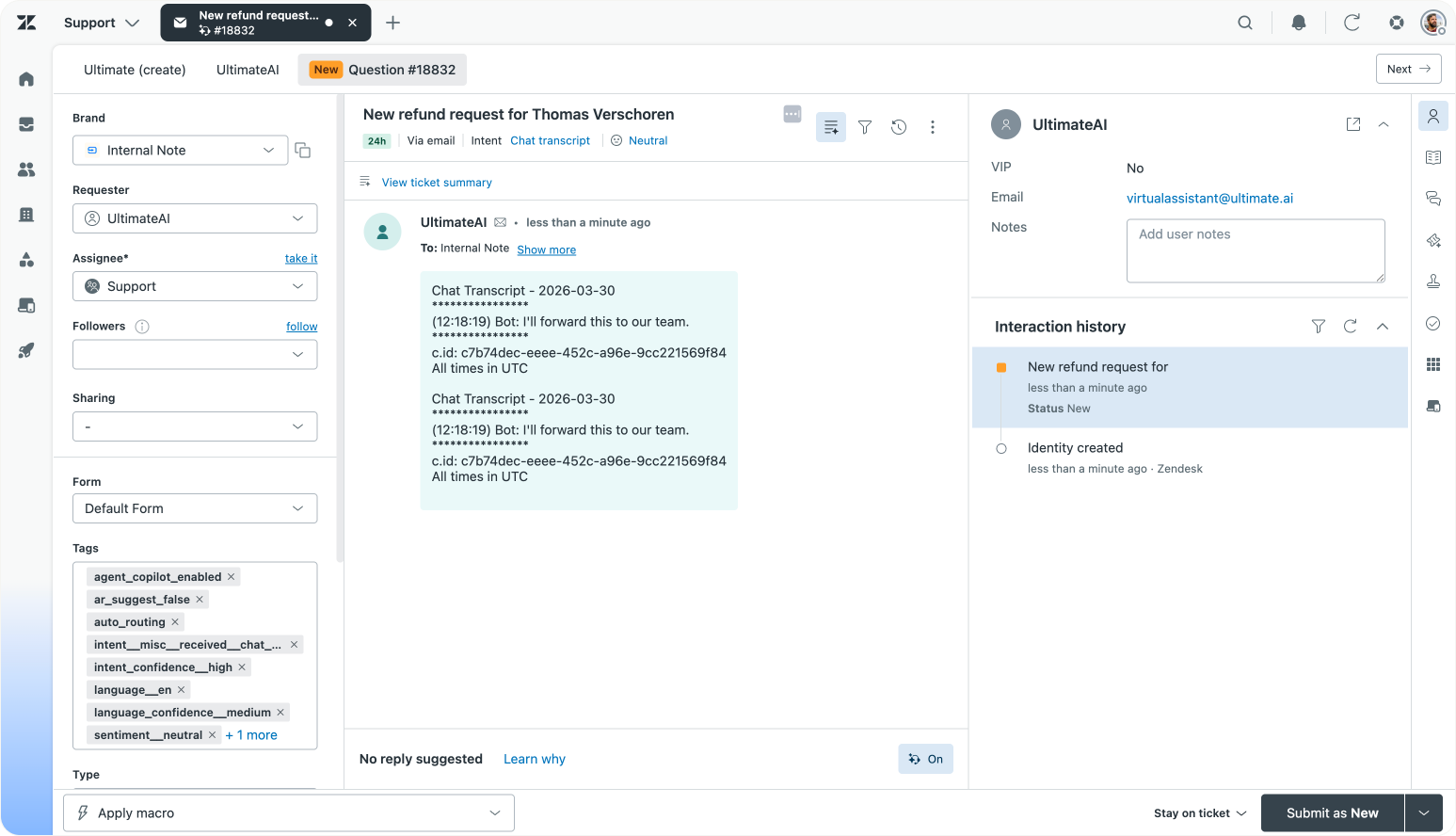This screenshot has width=1456, height=836.
Task: Collapse the Interaction history section
Action: click(x=1383, y=327)
